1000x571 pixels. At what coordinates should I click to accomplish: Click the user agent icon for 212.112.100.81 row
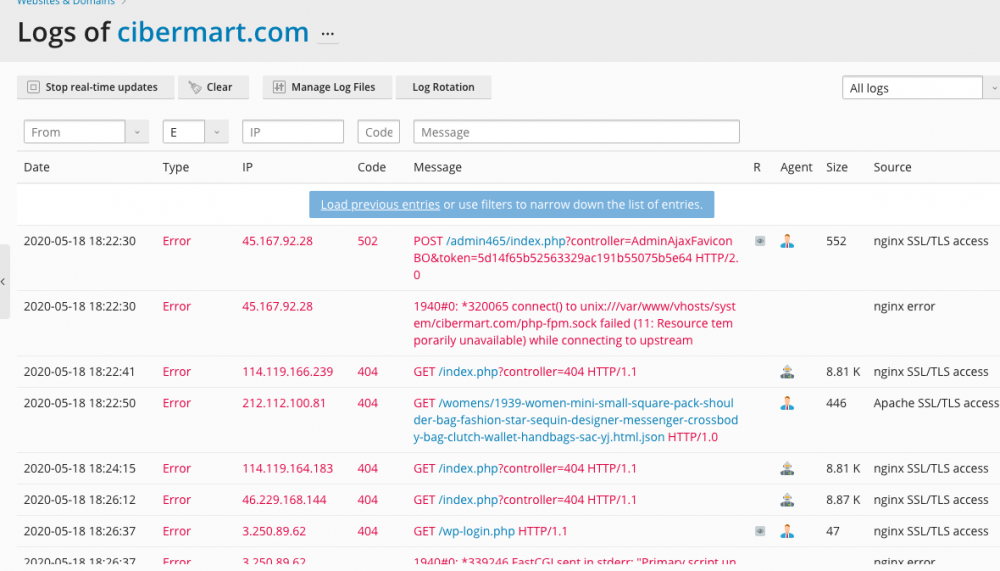[787, 403]
